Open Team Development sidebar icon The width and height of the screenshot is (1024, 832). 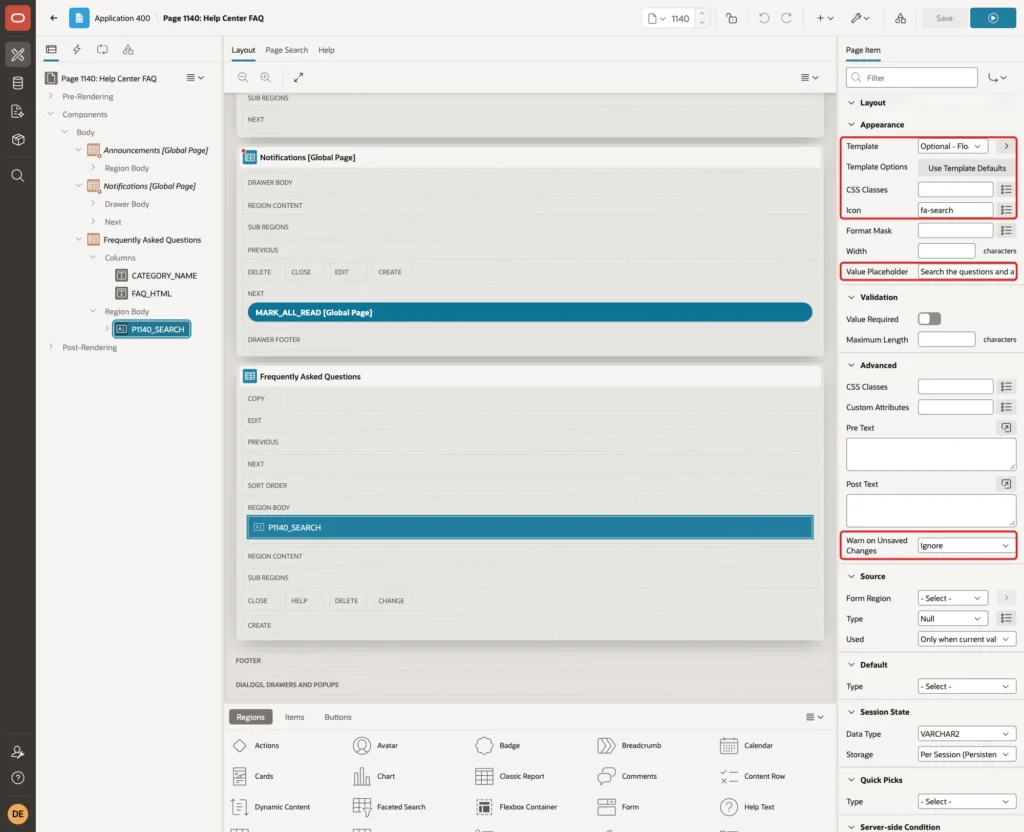click(x=18, y=112)
